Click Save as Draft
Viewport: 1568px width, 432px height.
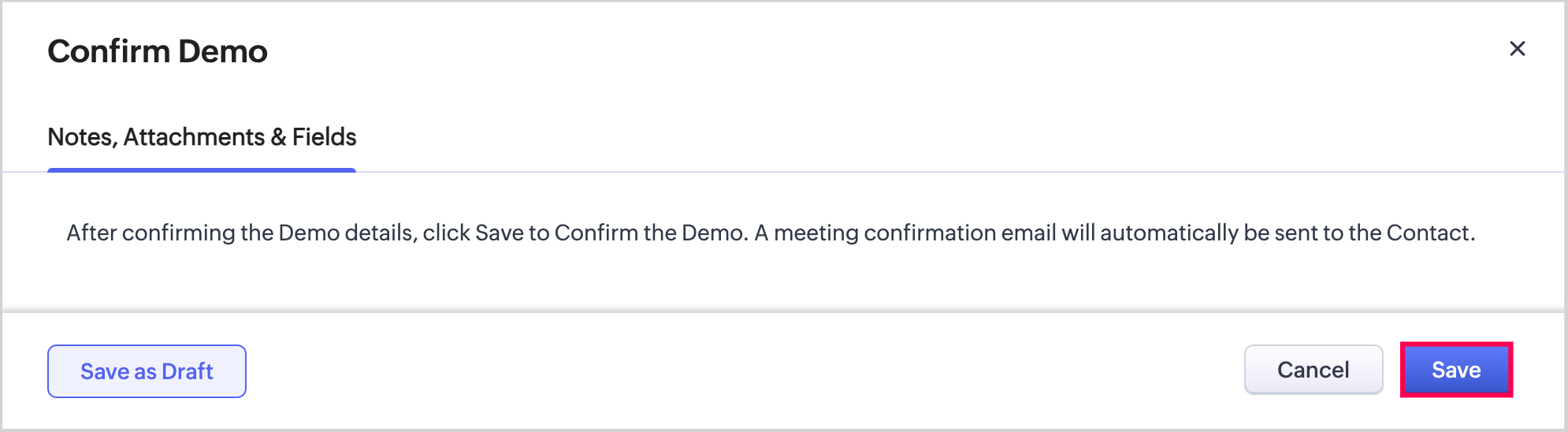pyautogui.click(x=147, y=371)
